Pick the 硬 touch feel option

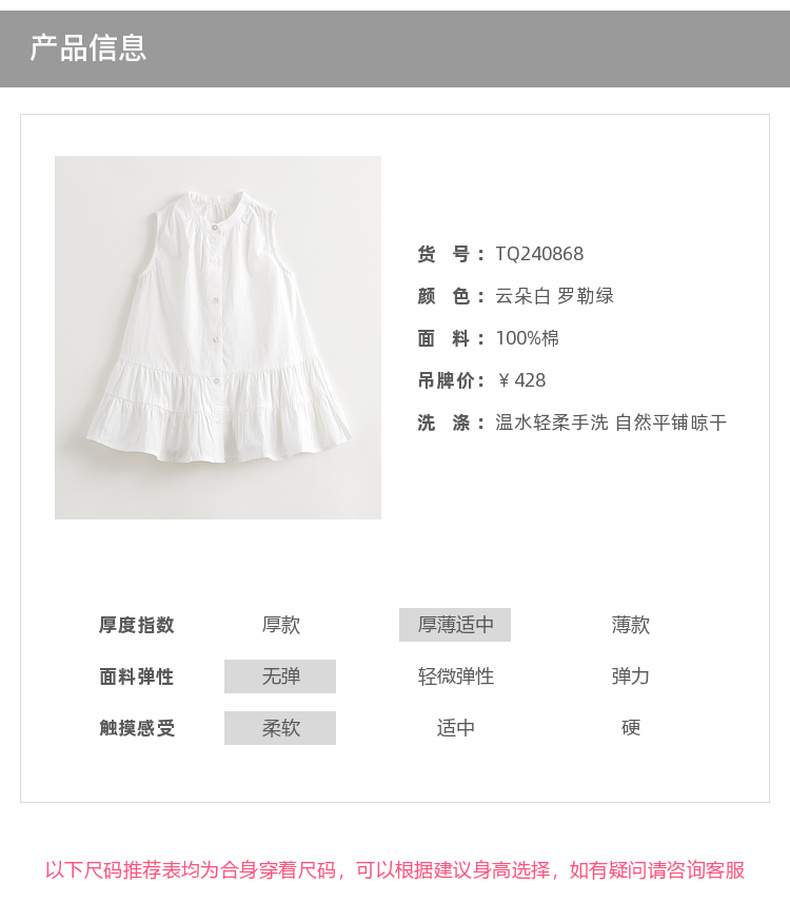[630, 728]
